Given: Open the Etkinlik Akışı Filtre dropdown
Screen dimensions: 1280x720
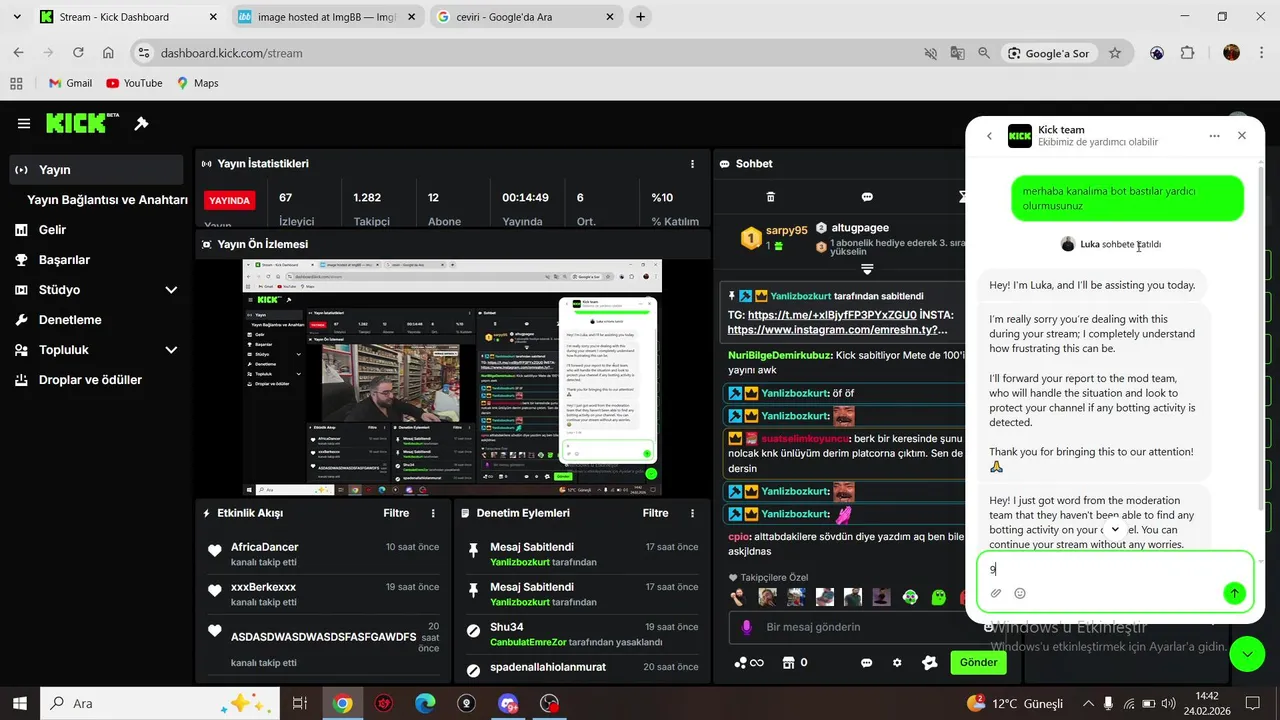Looking at the screenshot, I should click(396, 513).
